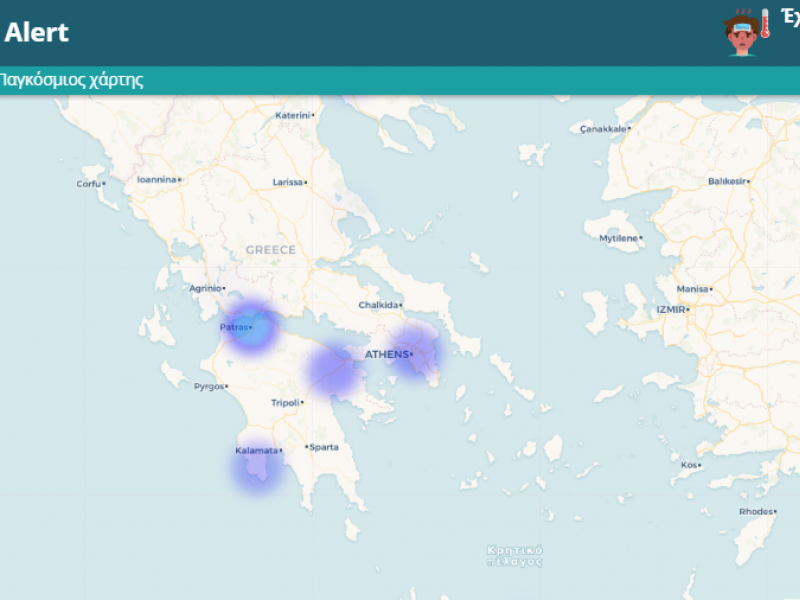Click the fever patient thermometer icon
The image size is (800, 600).
(x=748, y=32)
